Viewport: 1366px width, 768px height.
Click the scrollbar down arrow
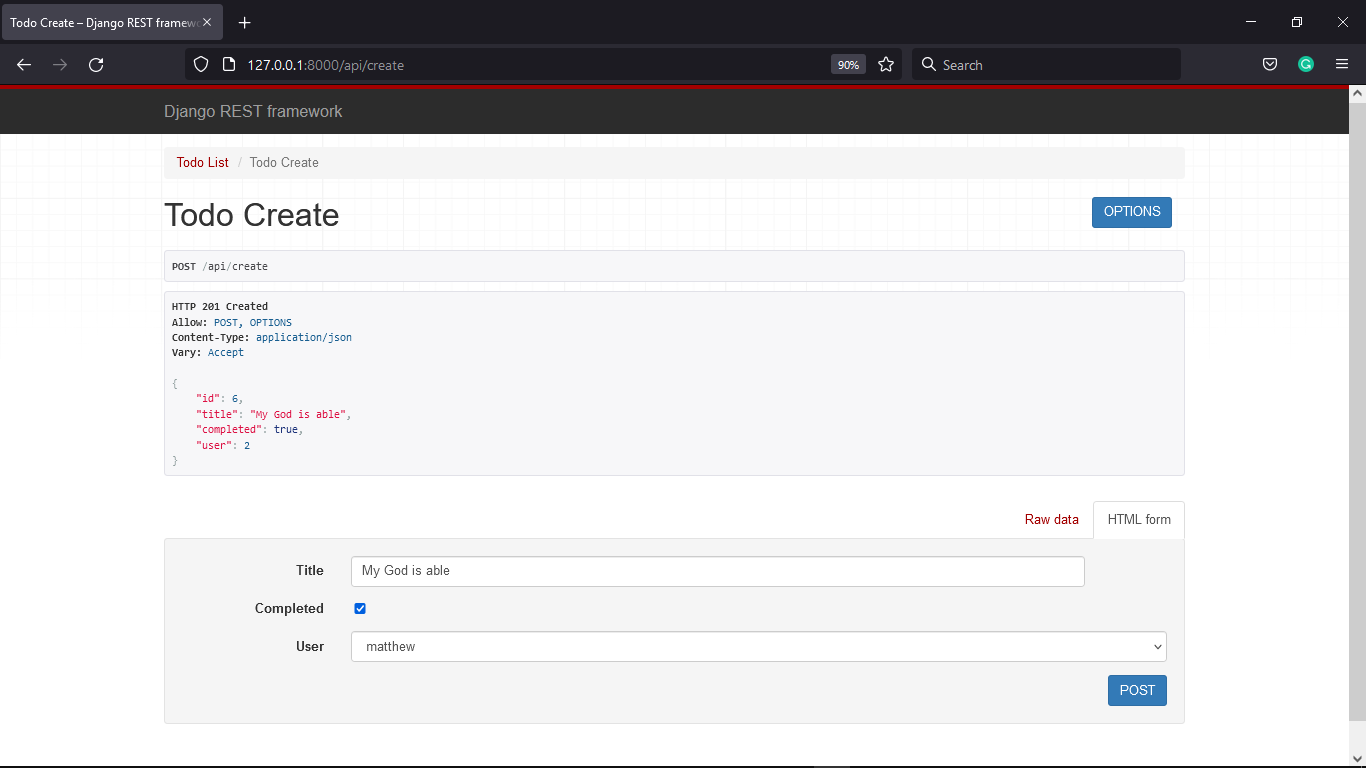coord(1357,758)
